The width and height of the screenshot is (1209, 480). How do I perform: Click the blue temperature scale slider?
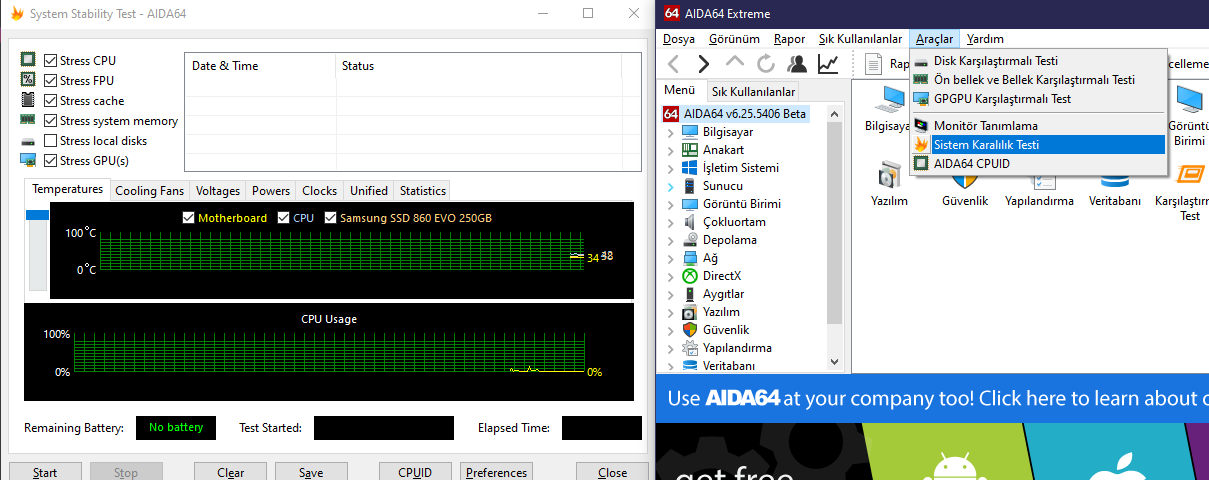click(x=37, y=215)
